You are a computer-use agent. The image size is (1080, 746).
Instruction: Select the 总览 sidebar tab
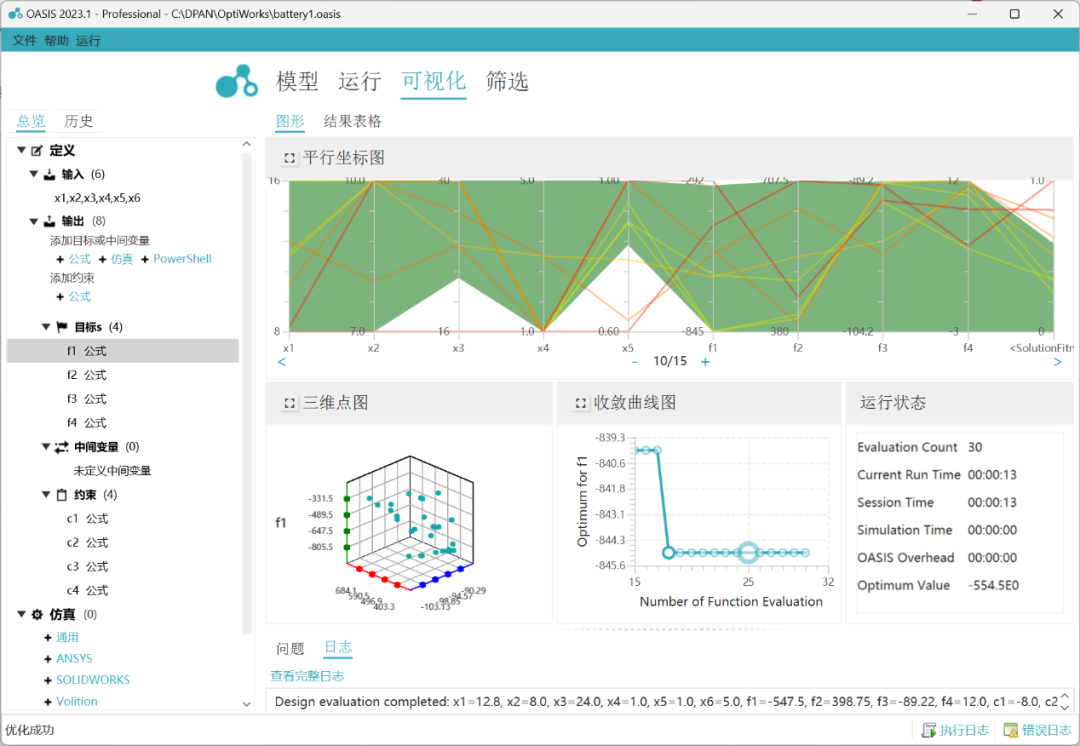click(31, 121)
